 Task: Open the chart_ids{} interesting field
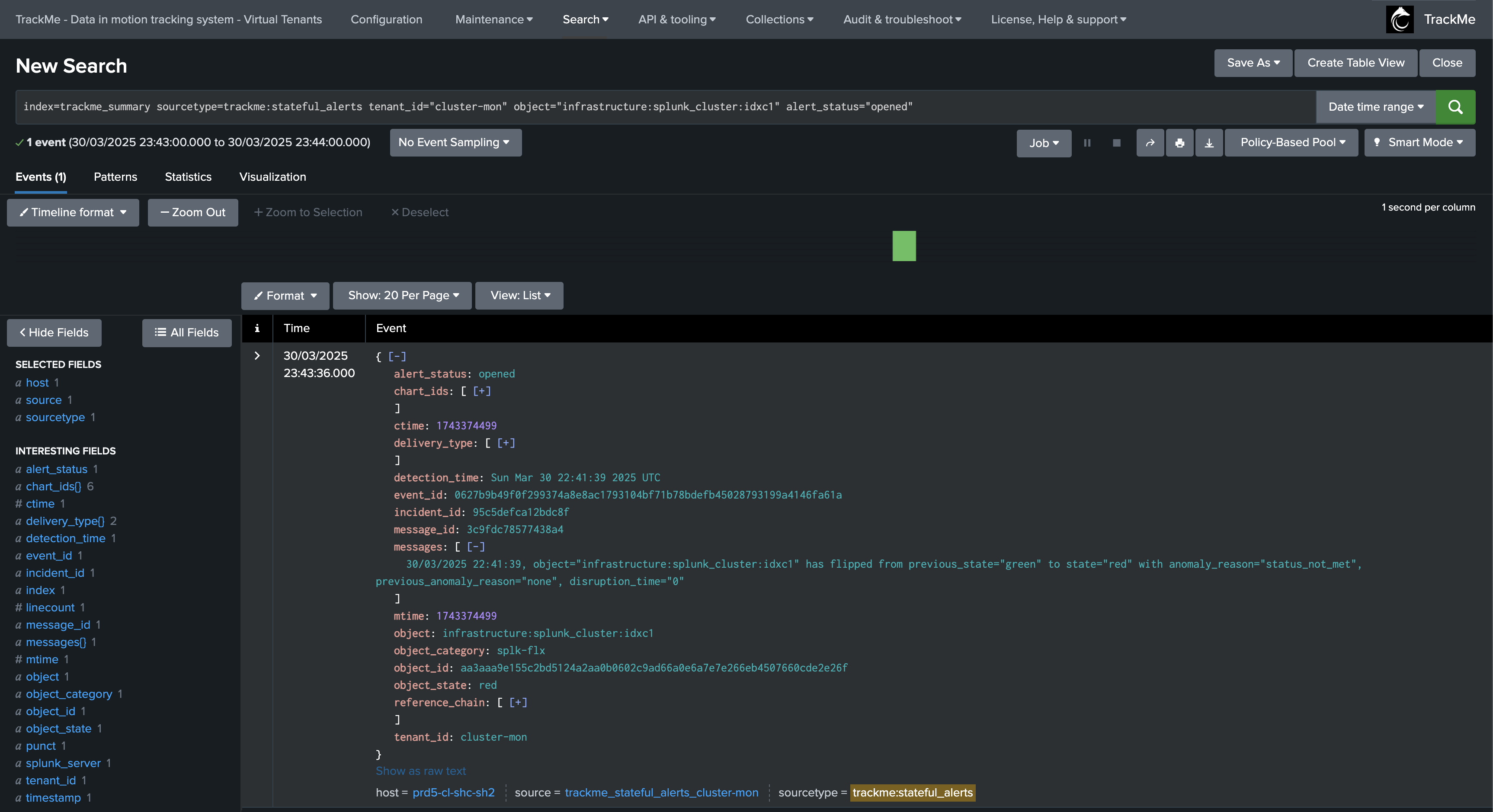click(x=53, y=486)
